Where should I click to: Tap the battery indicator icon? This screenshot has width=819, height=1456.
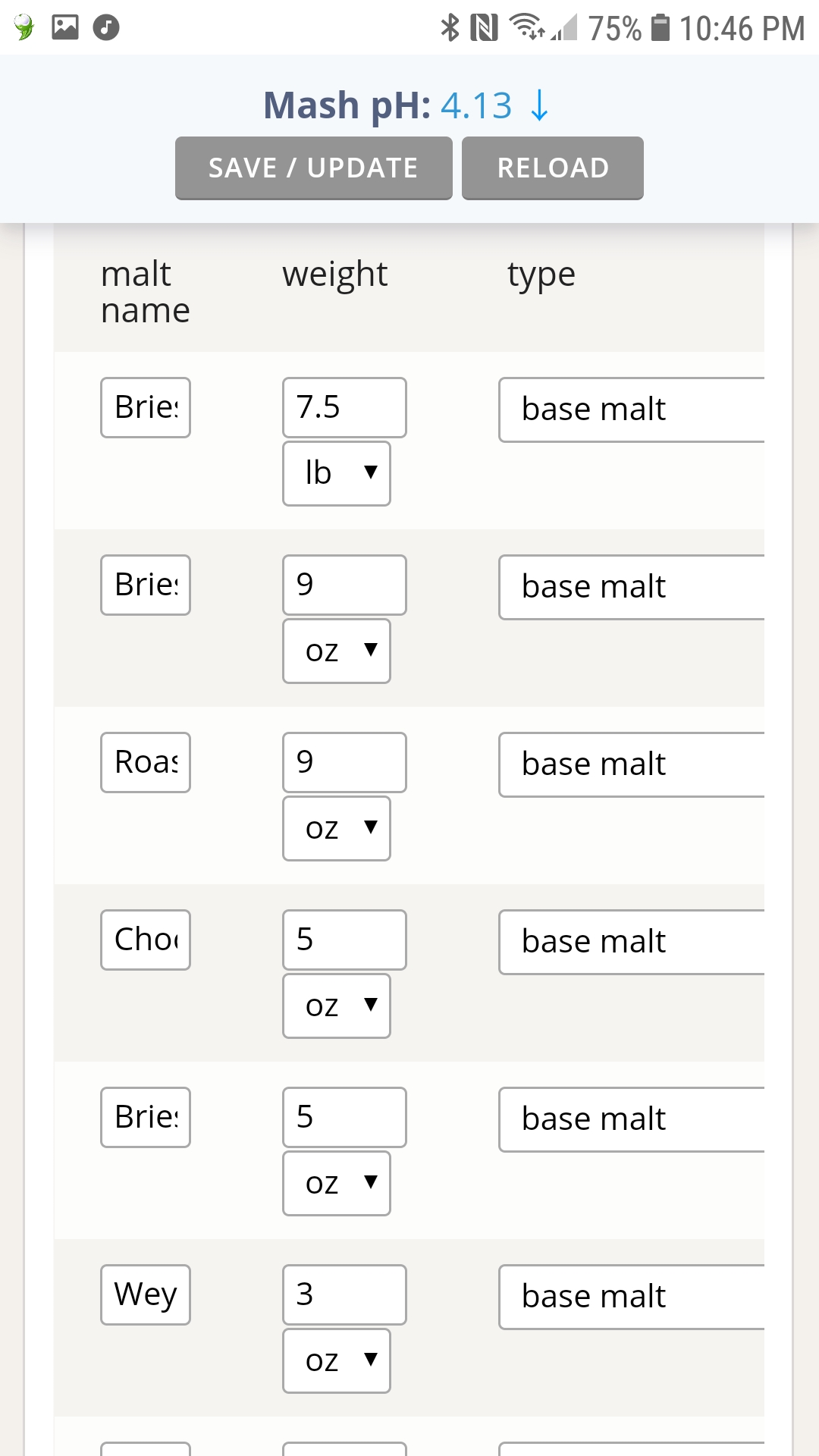point(661,28)
